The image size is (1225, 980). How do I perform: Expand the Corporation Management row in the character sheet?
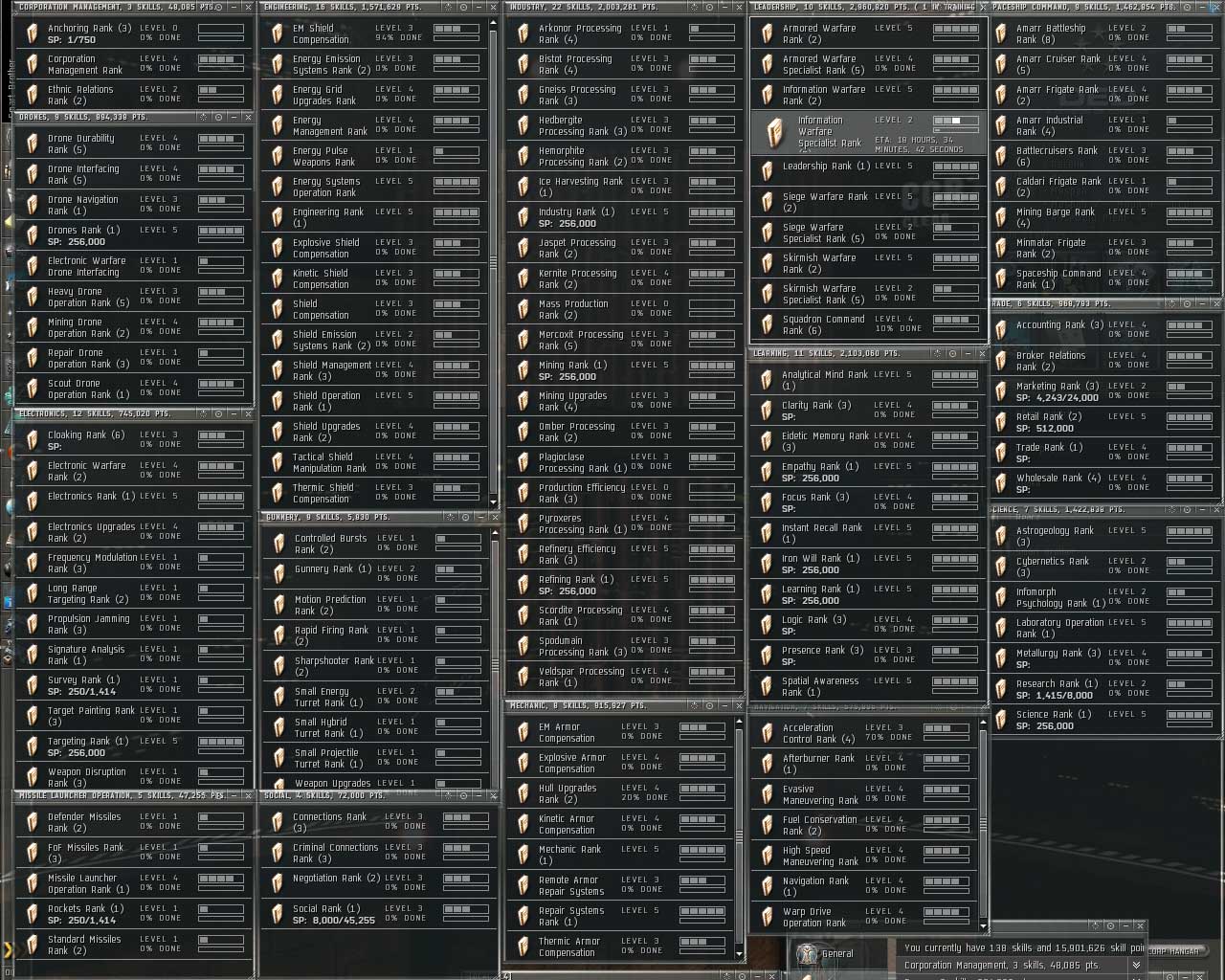tap(1136, 966)
